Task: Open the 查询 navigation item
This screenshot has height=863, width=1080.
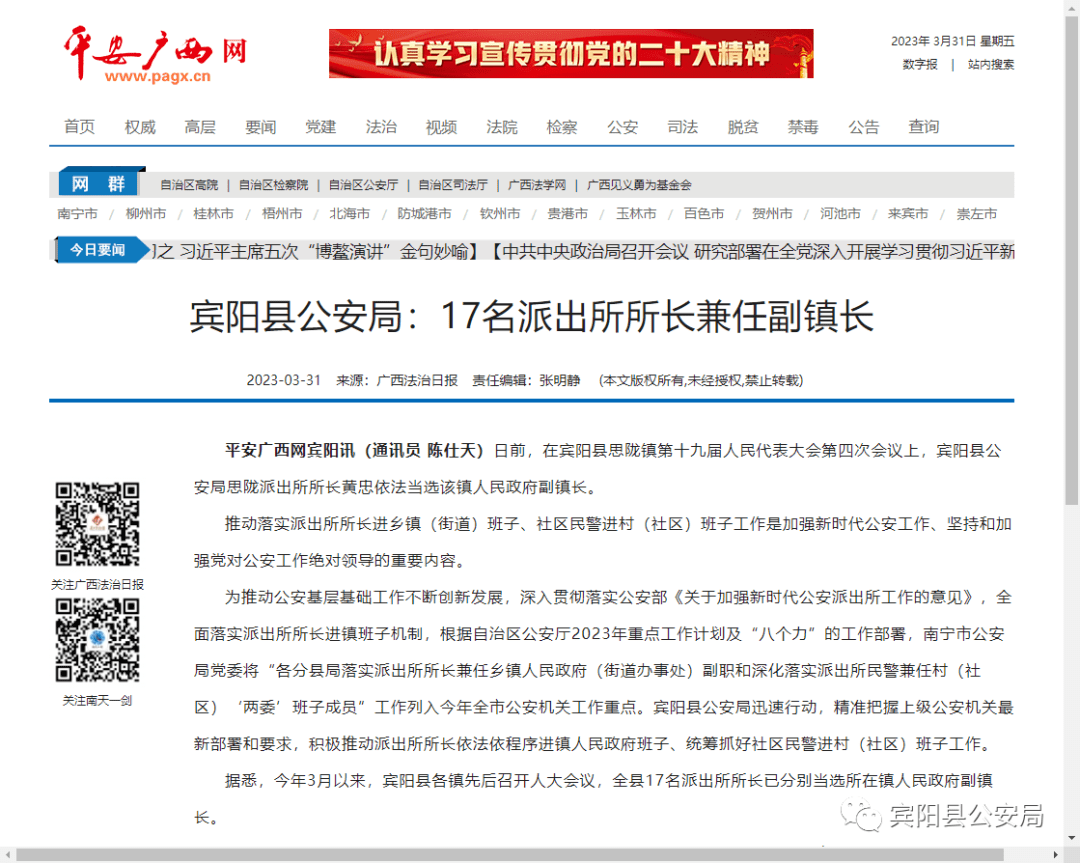Action: pyautogui.click(x=923, y=127)
